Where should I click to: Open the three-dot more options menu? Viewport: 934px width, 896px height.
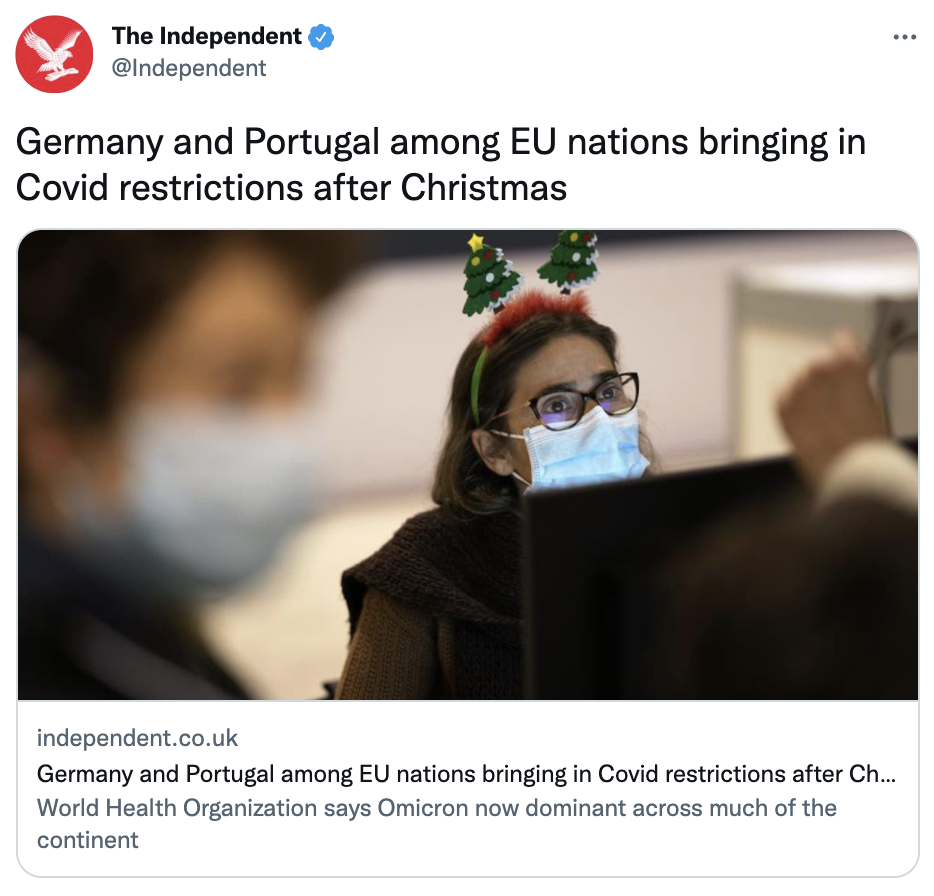904,38
